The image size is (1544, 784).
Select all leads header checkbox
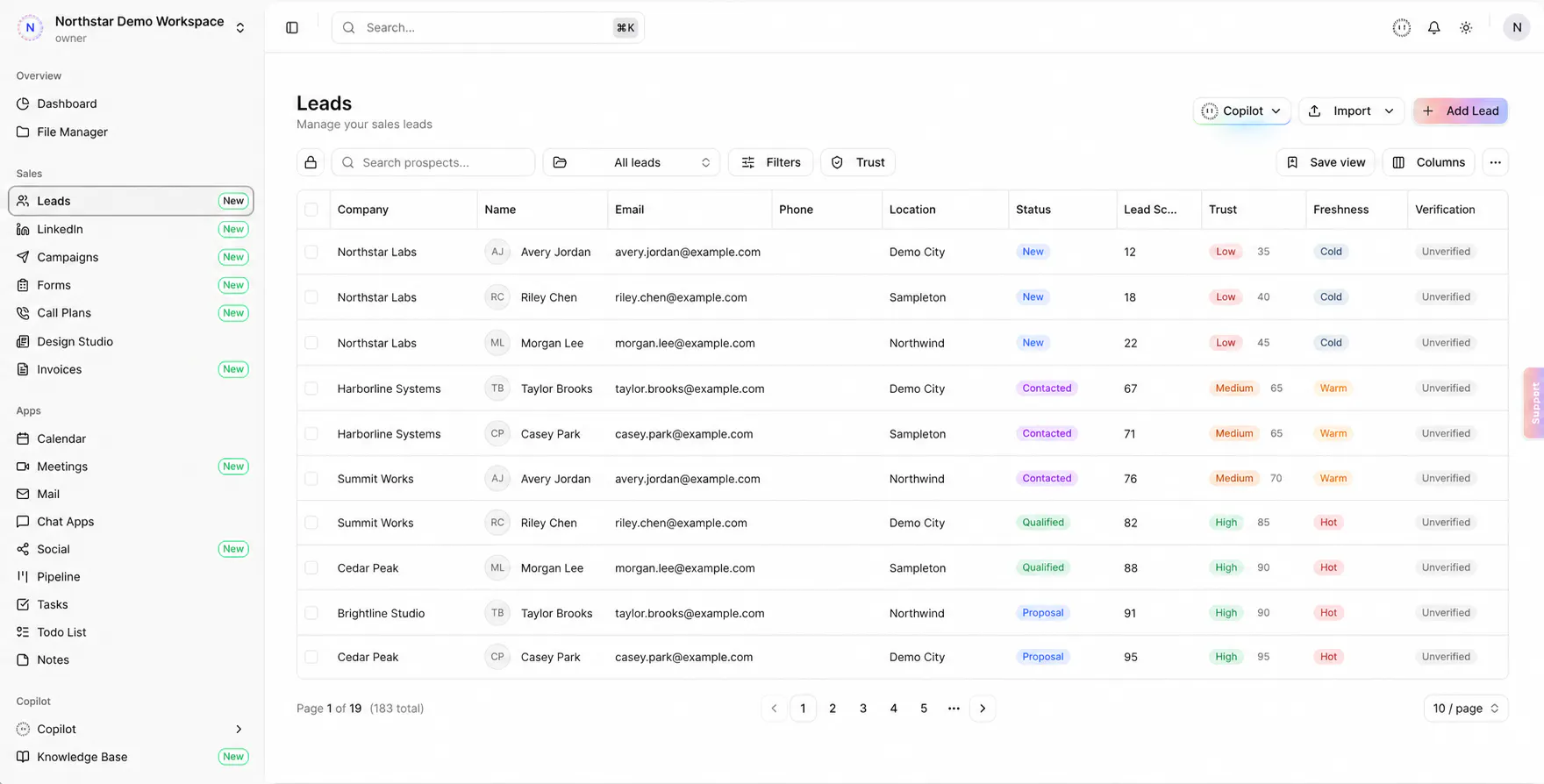311,210
